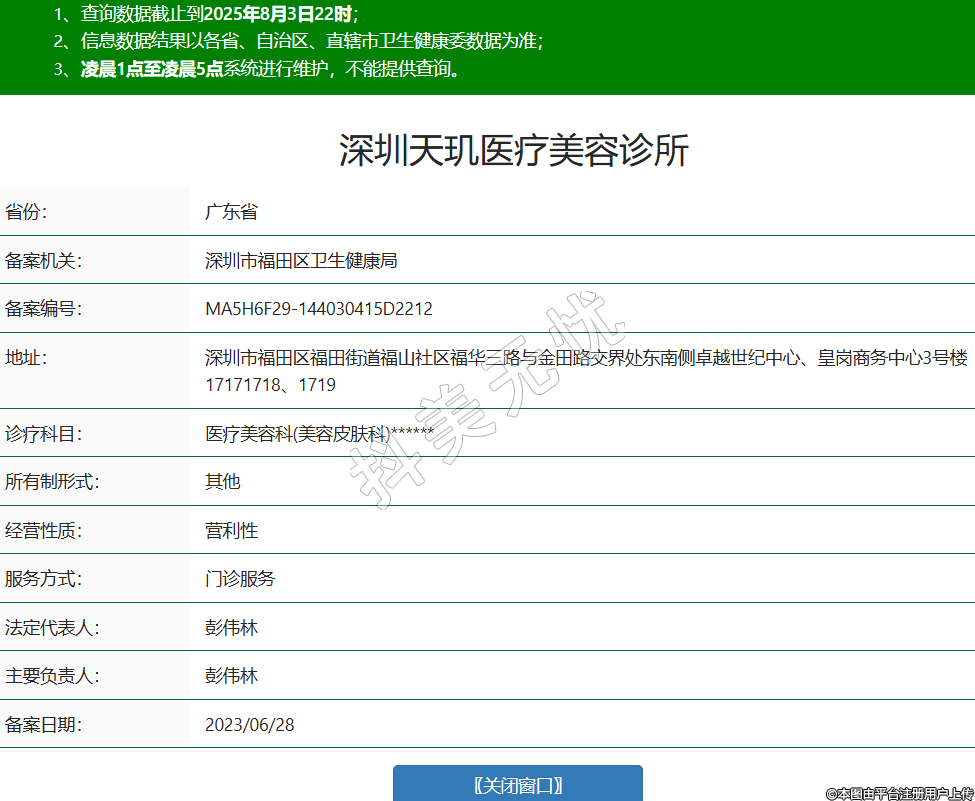
Task: Click the clinic title 深圳天玑医疗美容诊所
Action: (514, 151)
